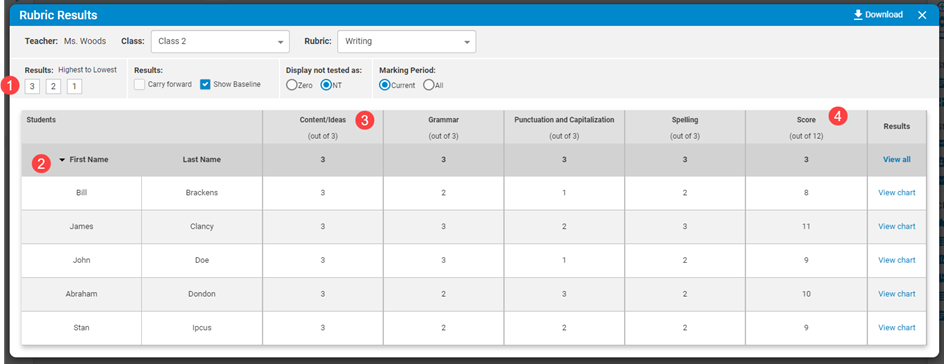Screen dimensions: 944x364
Task: Uncheck the Show Baseline checkbox
Action: pos(205,85)
